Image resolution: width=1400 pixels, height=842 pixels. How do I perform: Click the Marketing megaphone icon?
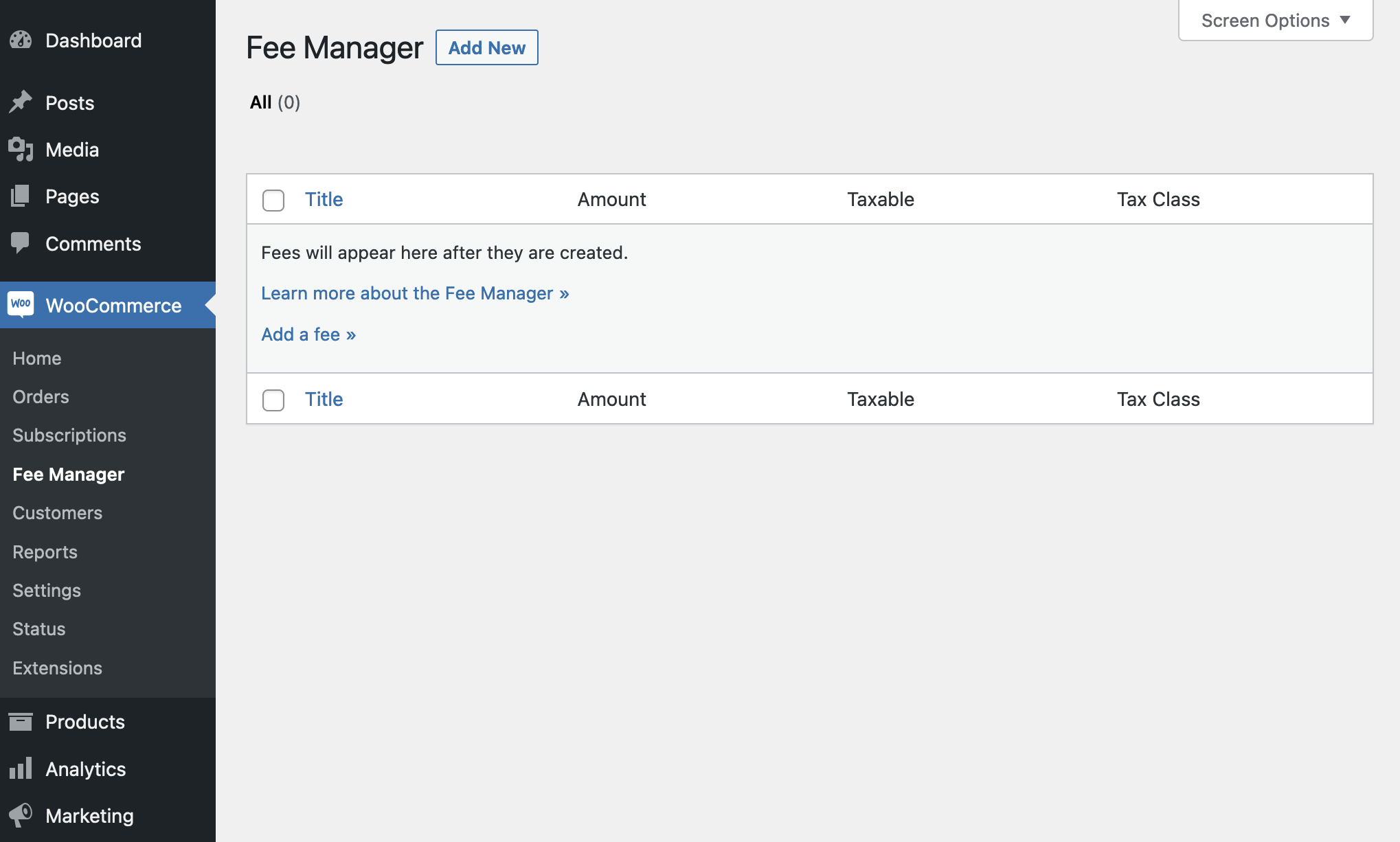point(21,815)
